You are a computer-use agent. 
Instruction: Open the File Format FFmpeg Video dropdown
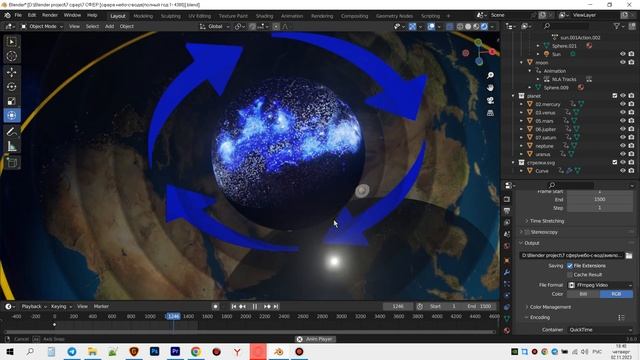600,285
